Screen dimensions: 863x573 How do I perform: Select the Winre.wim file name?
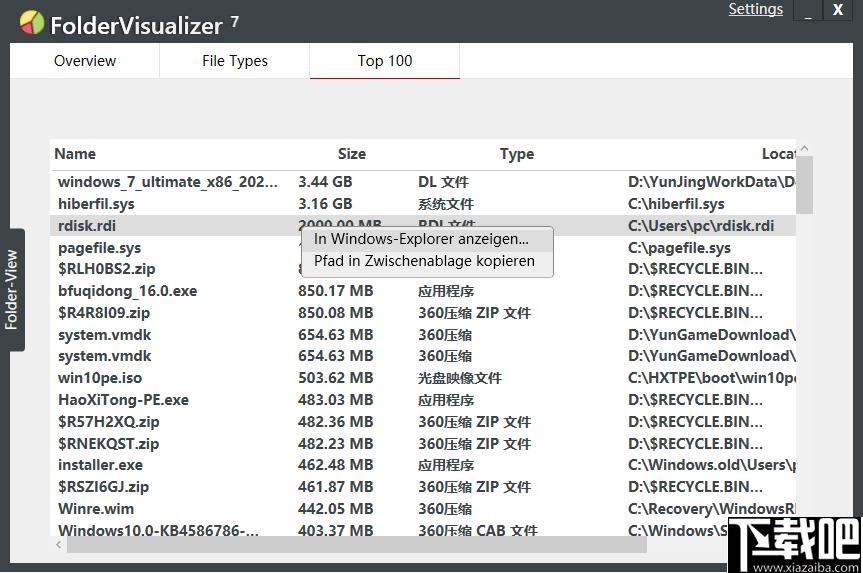pyautogui.click(x=96, y=509)
